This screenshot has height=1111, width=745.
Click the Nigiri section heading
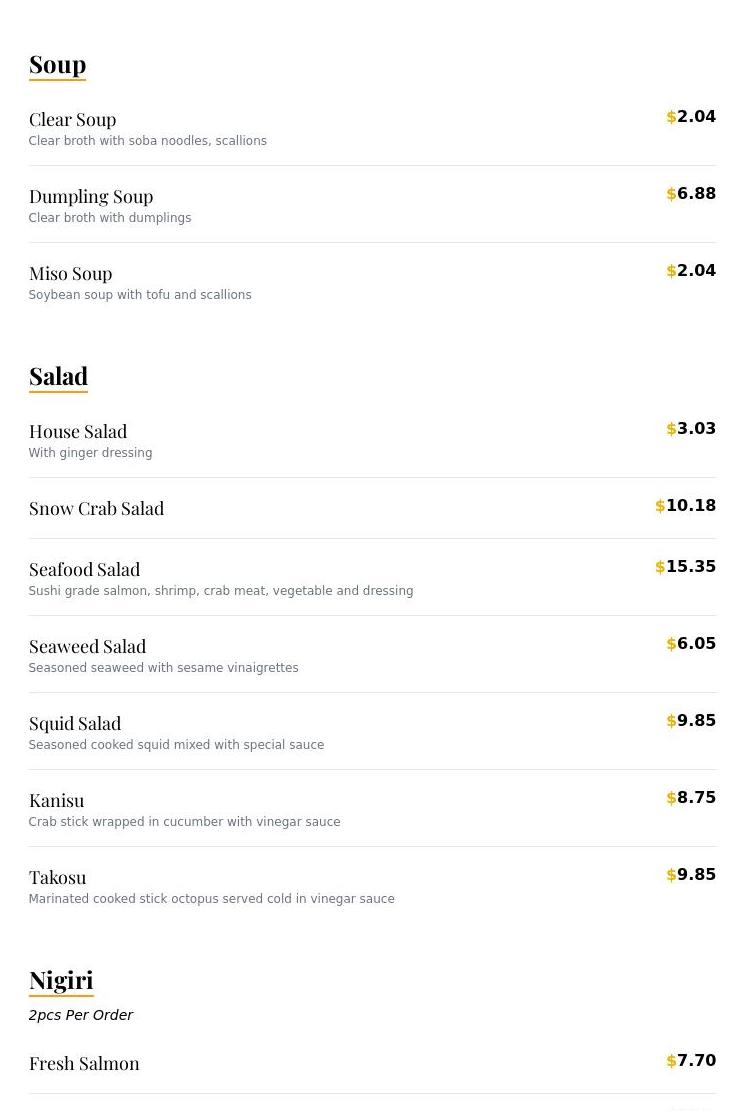point(61,981)
